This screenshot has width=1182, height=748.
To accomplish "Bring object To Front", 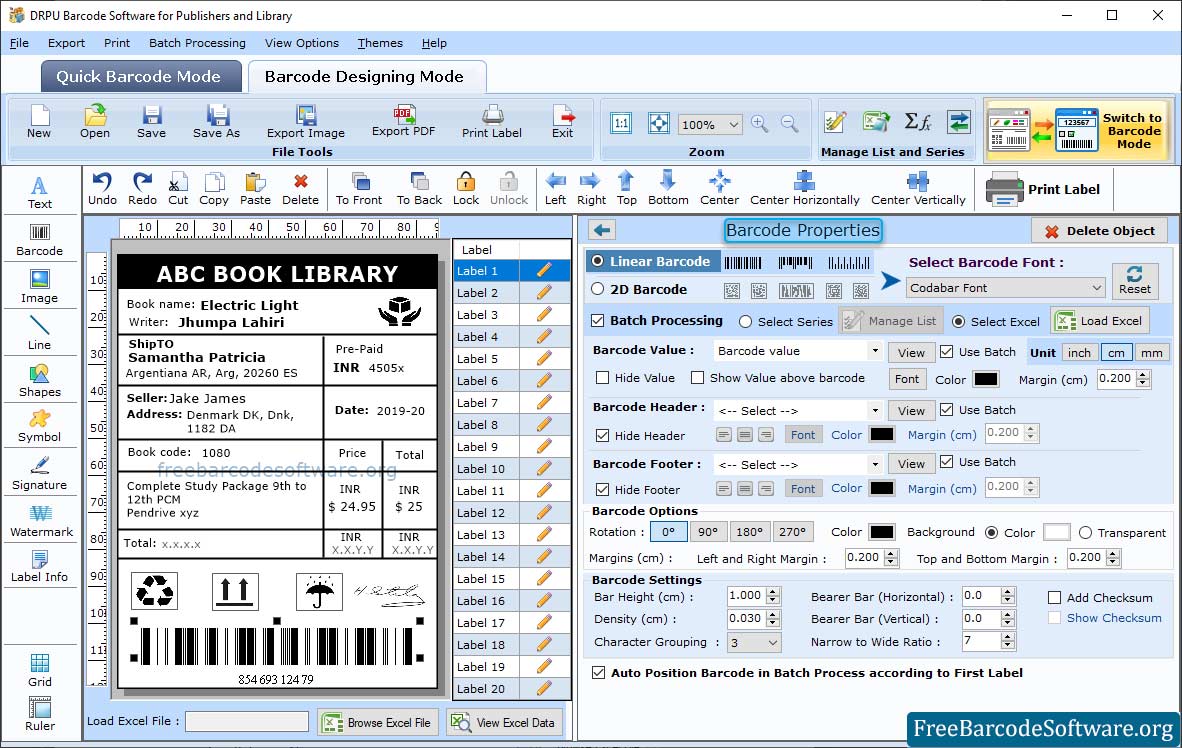I will click(359, 189).
